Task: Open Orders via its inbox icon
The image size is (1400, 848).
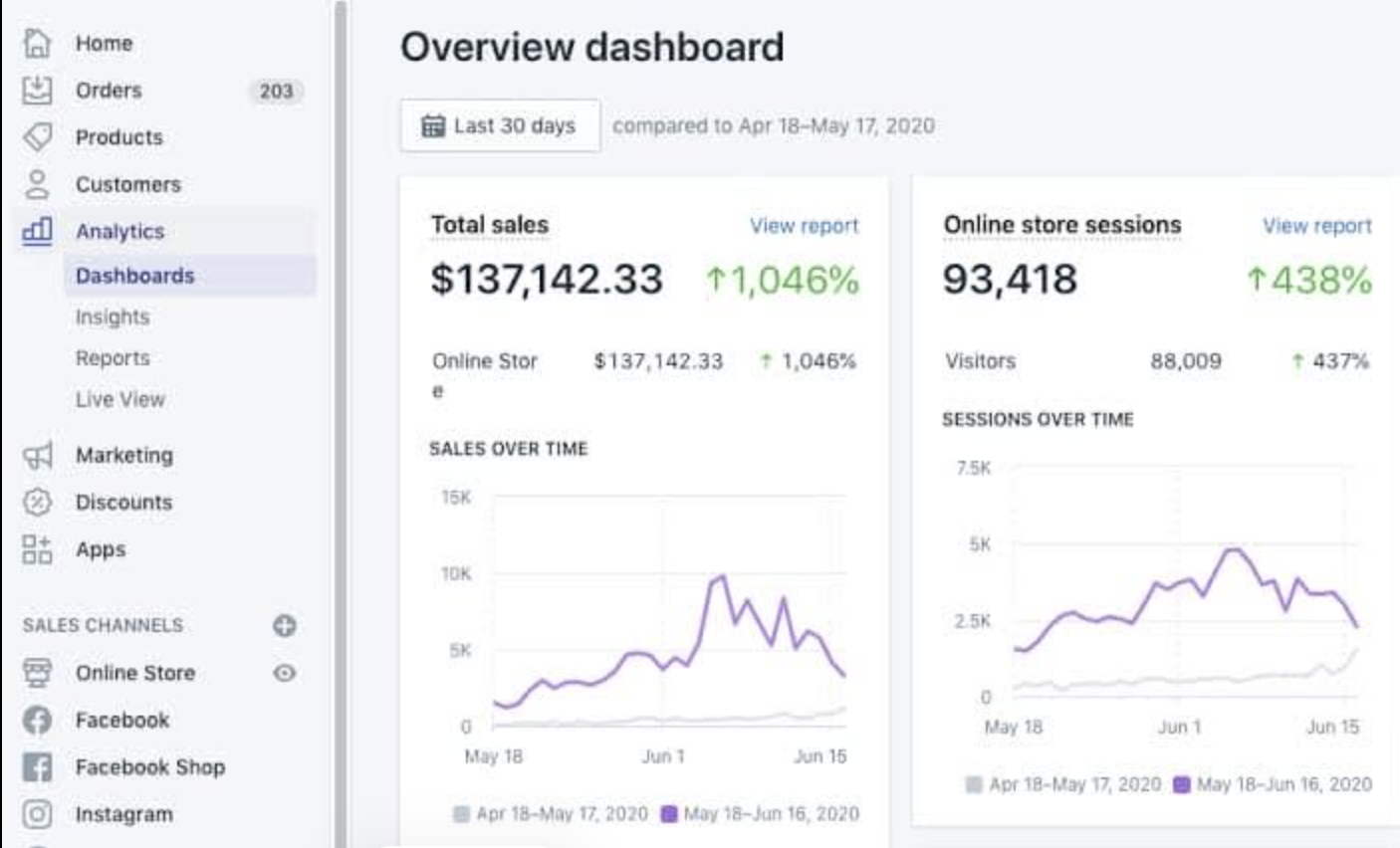Action: pyautogui.click(x=37, y=90)
